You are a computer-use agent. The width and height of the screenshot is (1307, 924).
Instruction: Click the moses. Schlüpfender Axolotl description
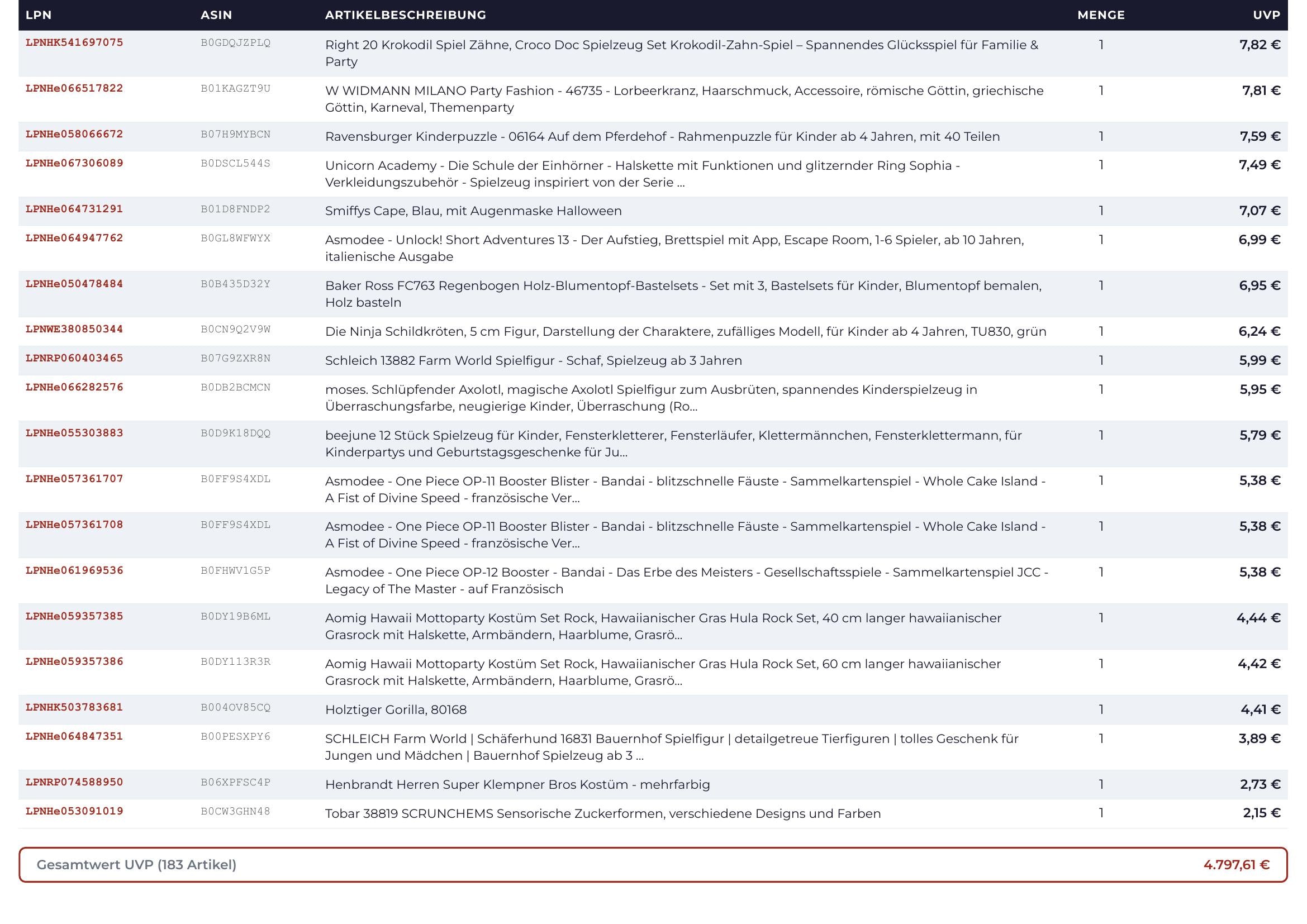(651, 398)
